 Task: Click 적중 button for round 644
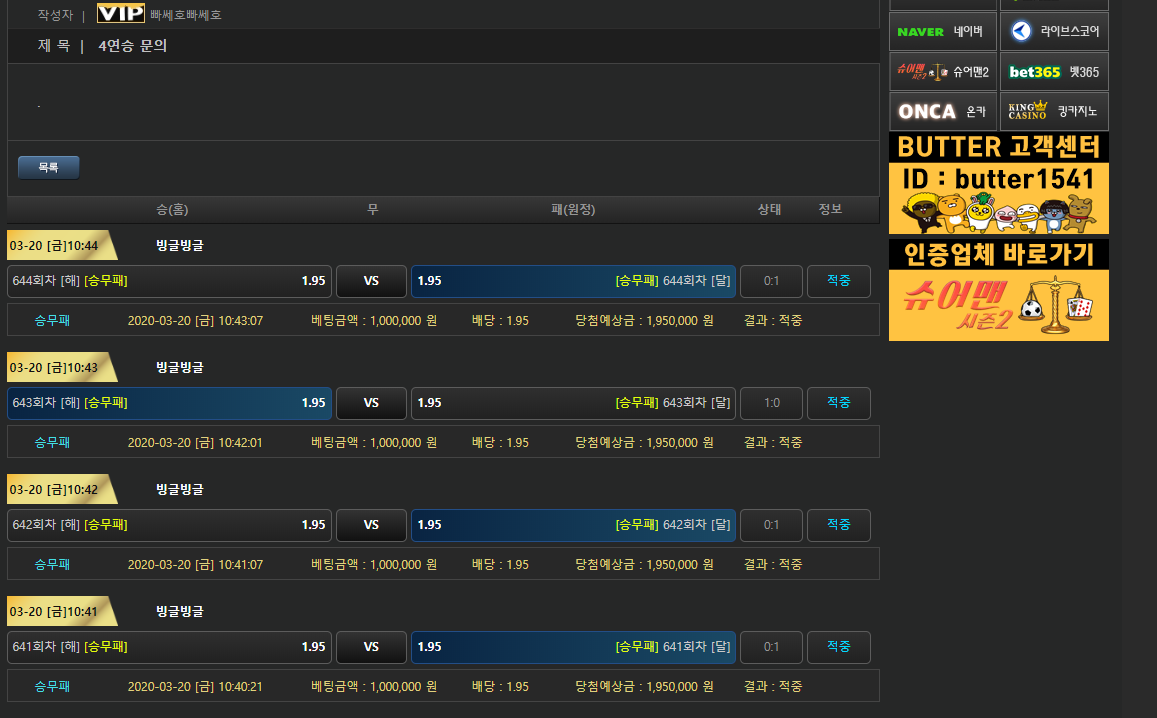click(x=838, y=281)
